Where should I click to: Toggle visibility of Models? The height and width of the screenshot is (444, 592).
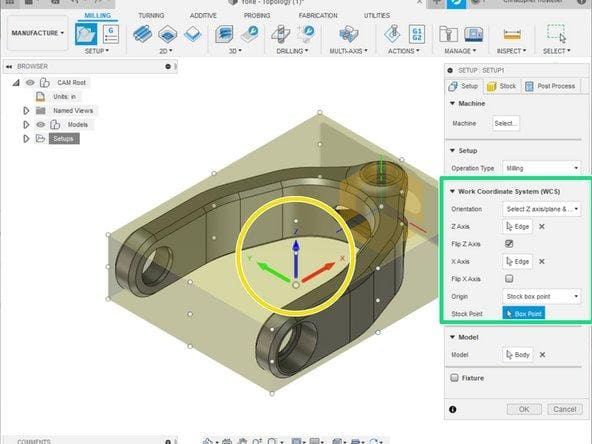point(40,124)
